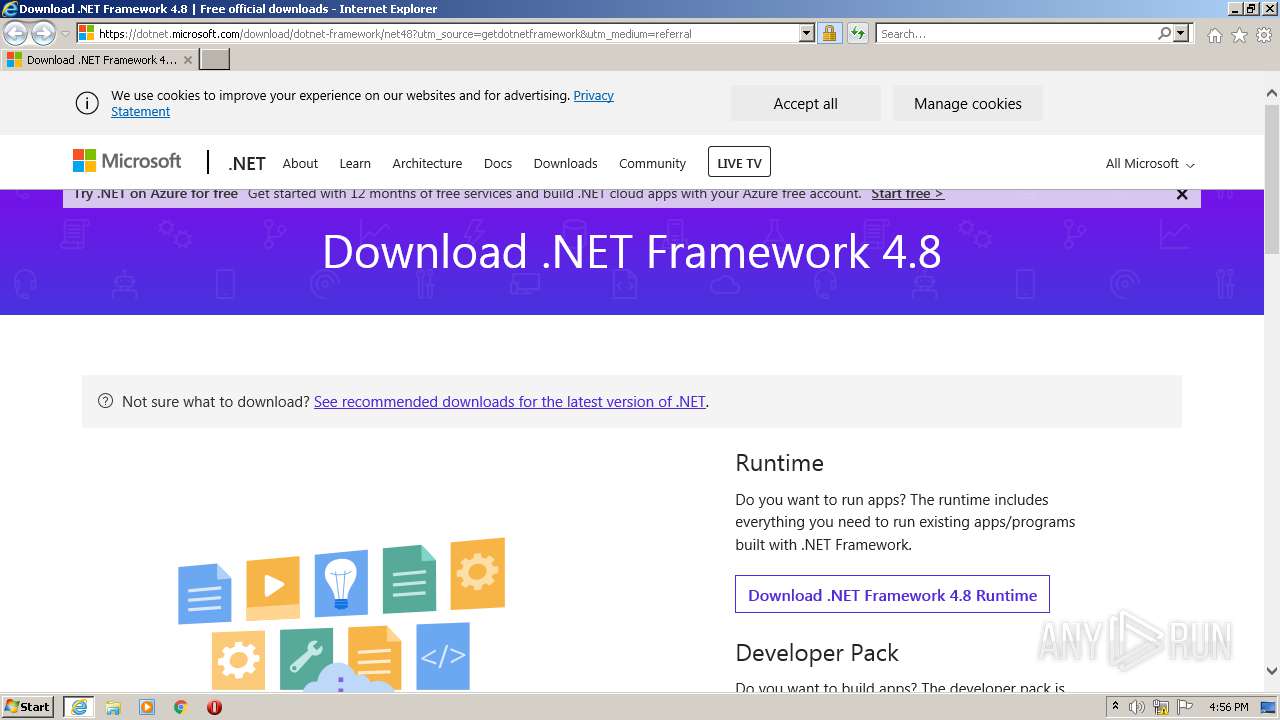Click the question mark help icon

click(x=105, y=401)
